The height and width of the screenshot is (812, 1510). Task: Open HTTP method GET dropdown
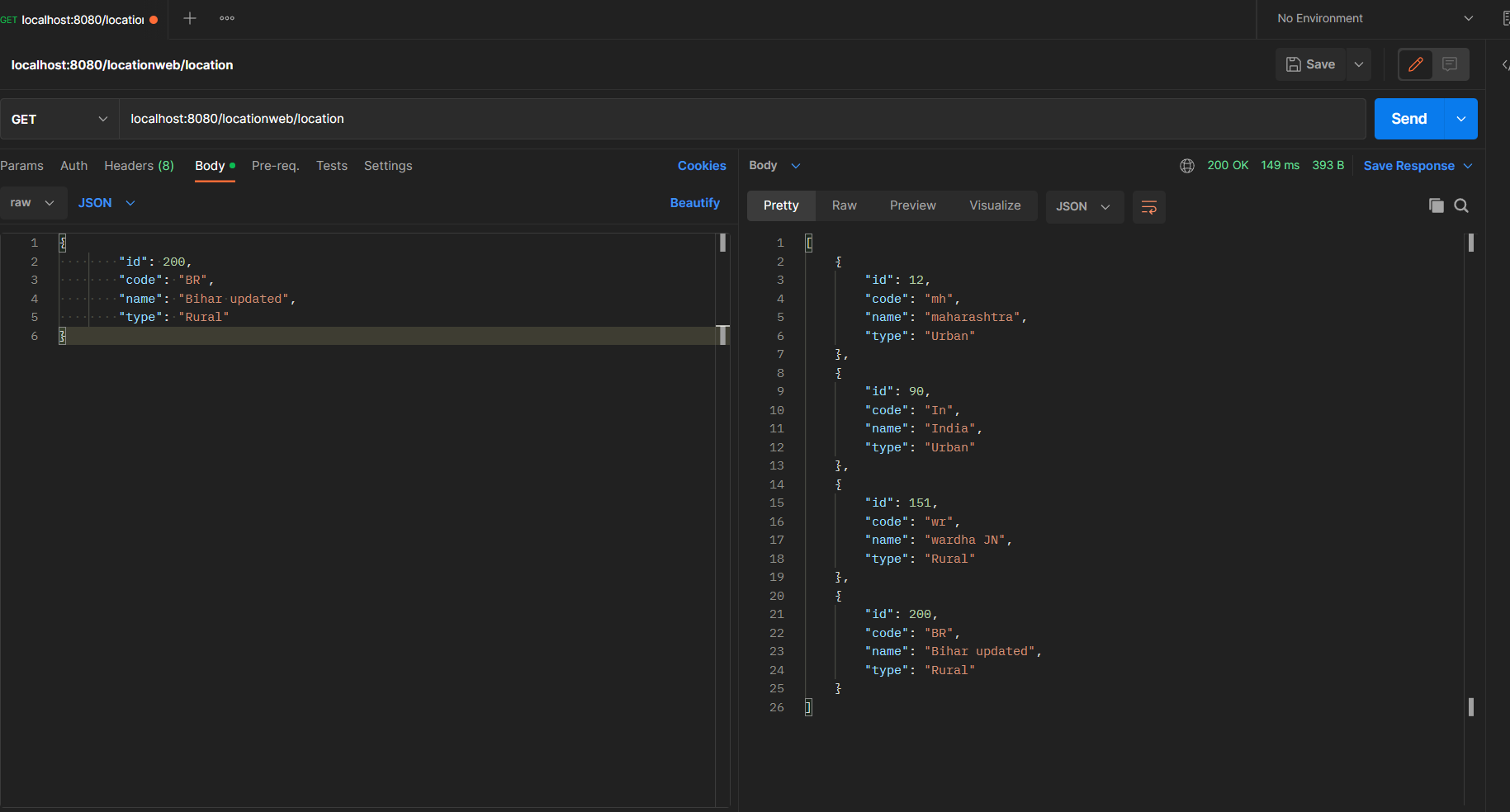point(59,119)
